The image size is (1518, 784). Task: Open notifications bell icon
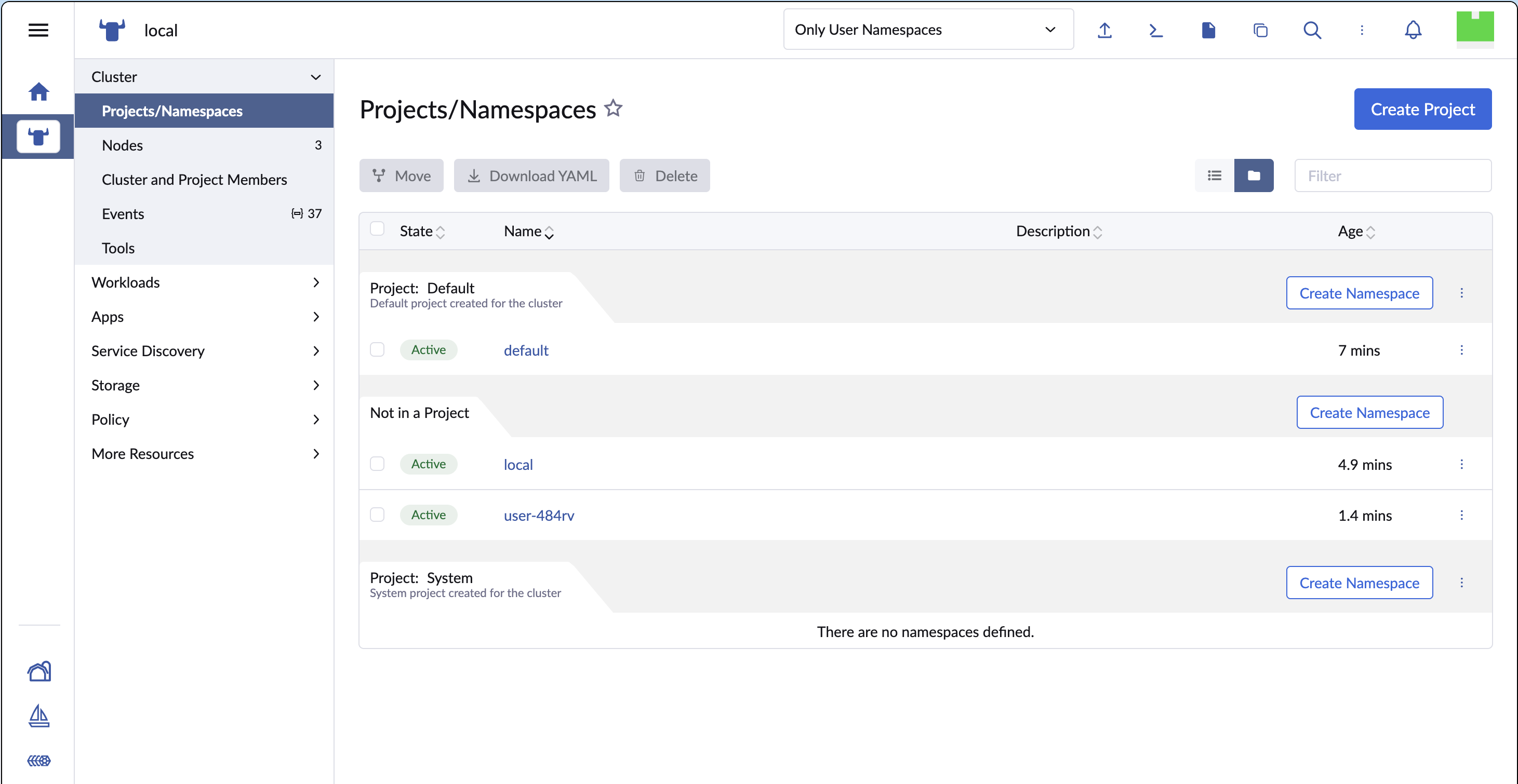pyautogui.click(x=1413, y=30)
